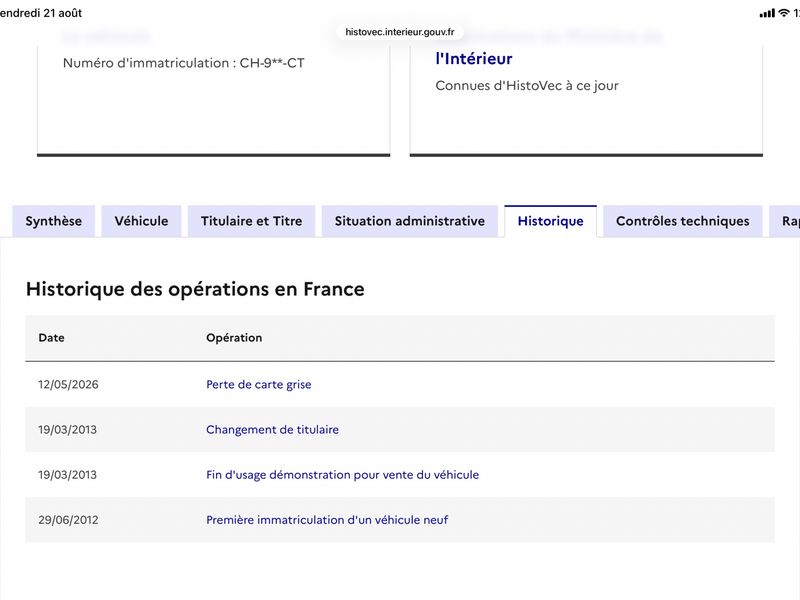This screenshot has height=600, width=800.
Task: Open the Synthèse tab
Action: coord(54,221)
